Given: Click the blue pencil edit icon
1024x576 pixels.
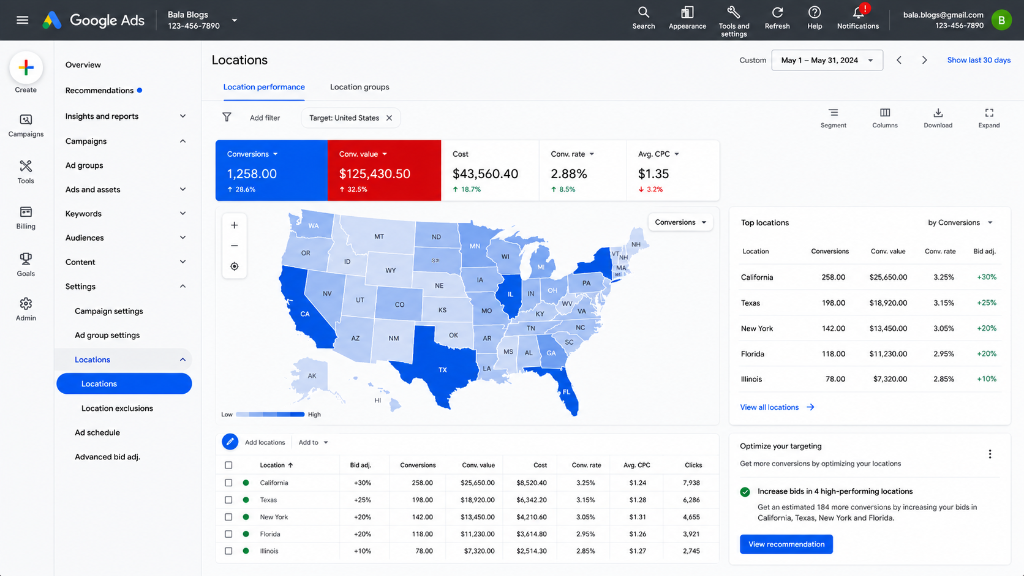Looking at the screenshot, I should [230, 442].
